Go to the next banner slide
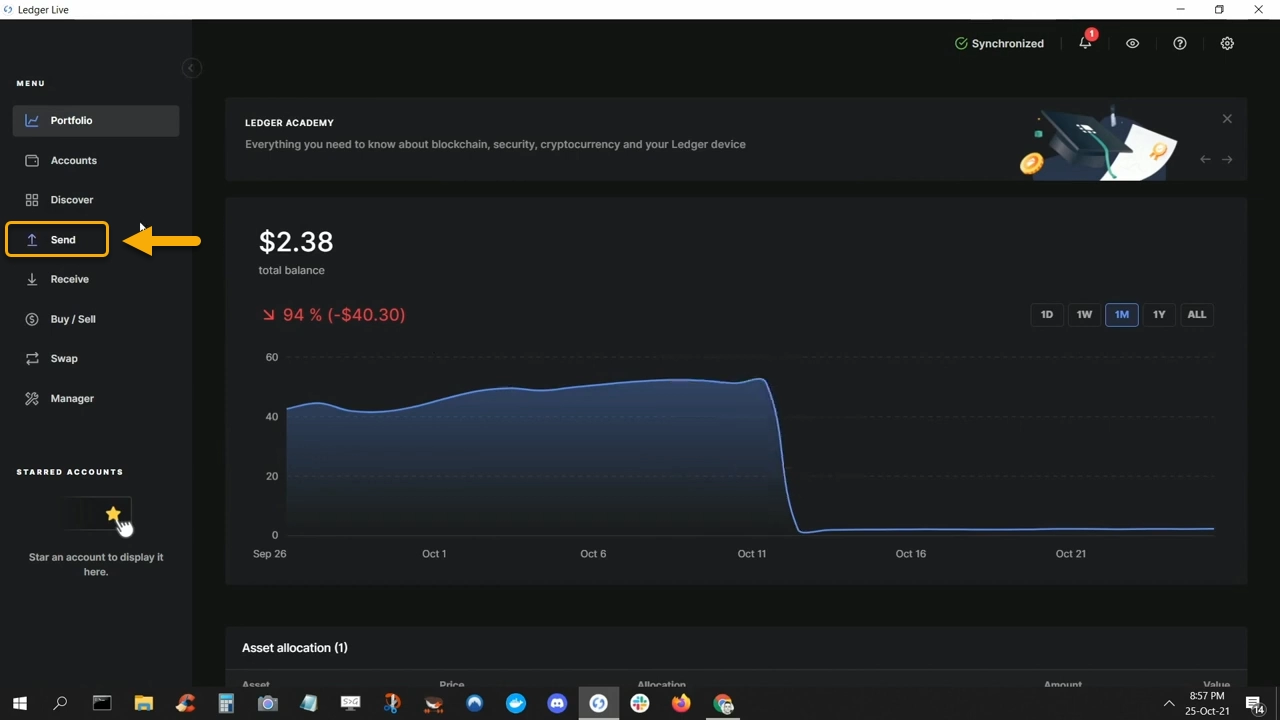 click(x=1227, y=159)
